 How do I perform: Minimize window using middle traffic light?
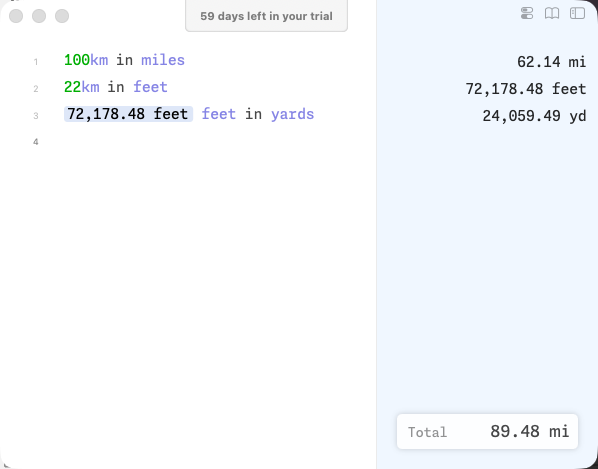39,16
